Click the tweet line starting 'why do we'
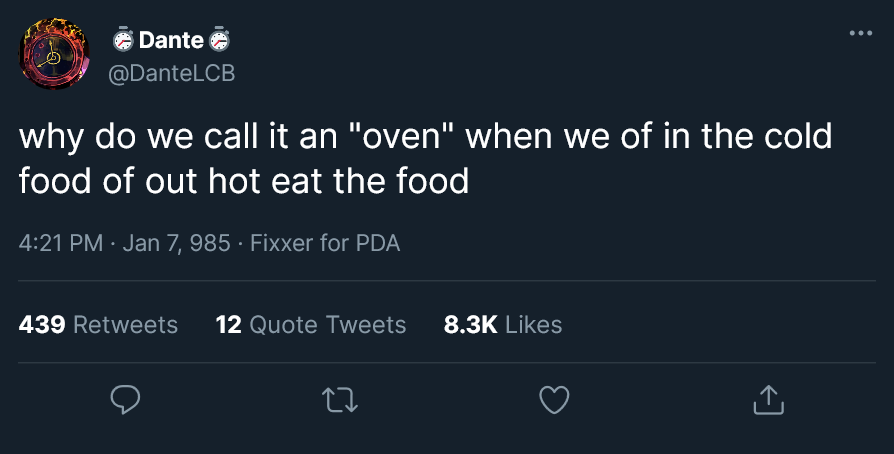This screenshot has height=454, width=894. point(425,137)
